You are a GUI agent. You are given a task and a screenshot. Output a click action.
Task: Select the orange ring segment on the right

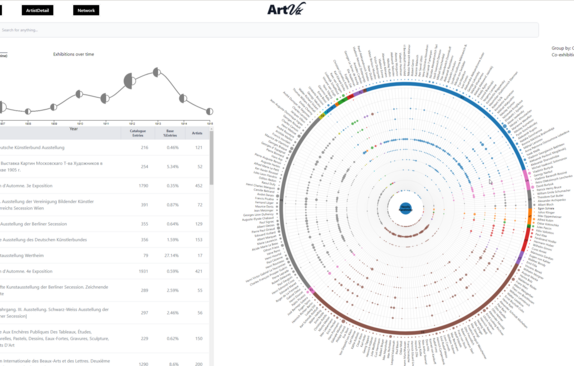pyautogui.click(x=530, y=216)
